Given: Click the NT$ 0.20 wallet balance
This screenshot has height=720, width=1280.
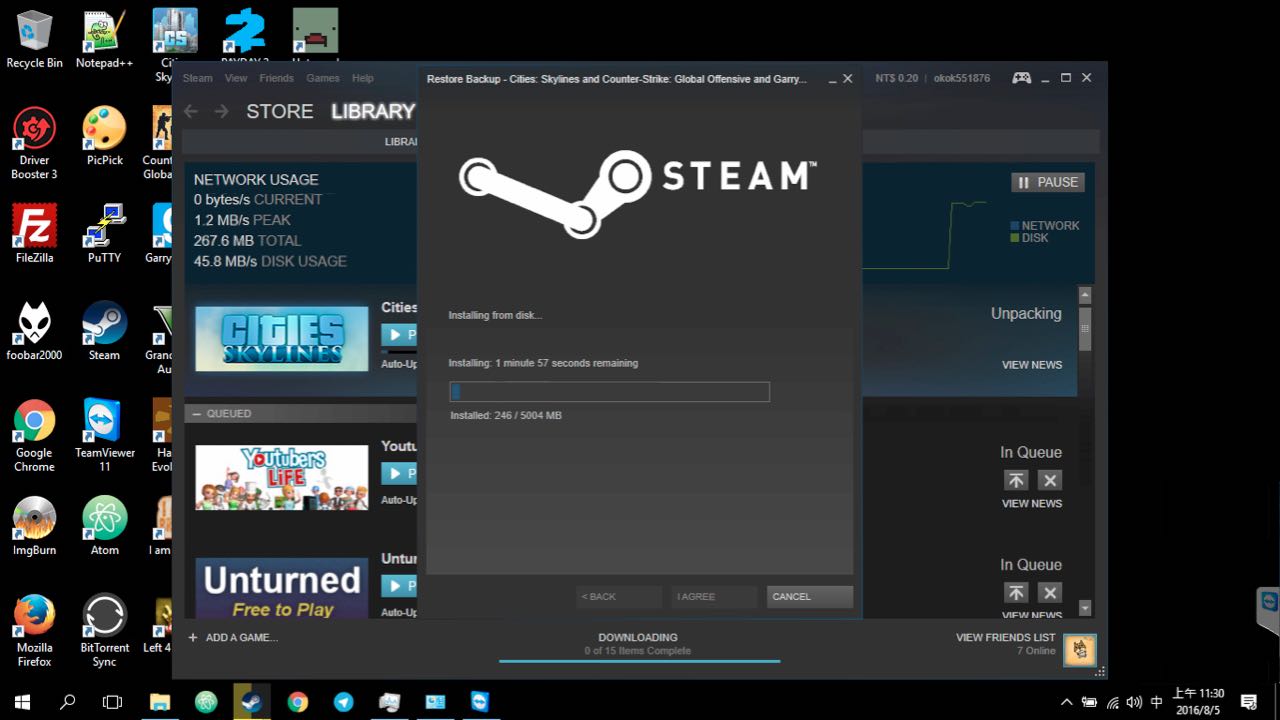Looking at the screenshot, I should point(896,78).
